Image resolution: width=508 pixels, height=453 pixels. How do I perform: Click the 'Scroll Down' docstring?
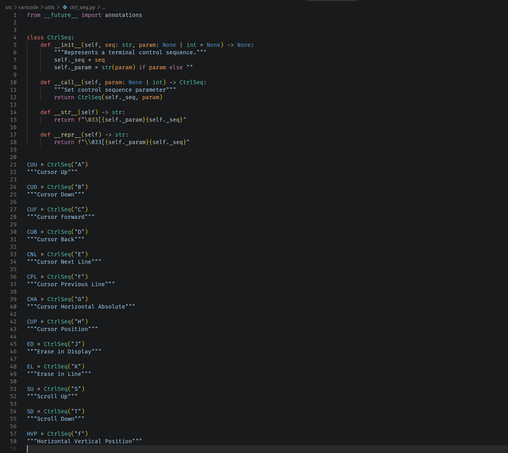click(55, 419)
